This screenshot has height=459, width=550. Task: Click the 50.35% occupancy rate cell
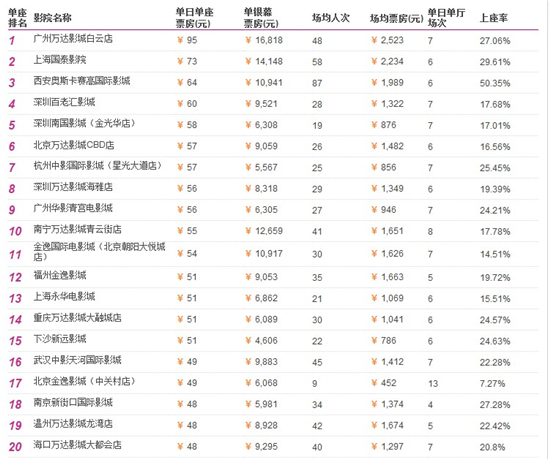495,83
